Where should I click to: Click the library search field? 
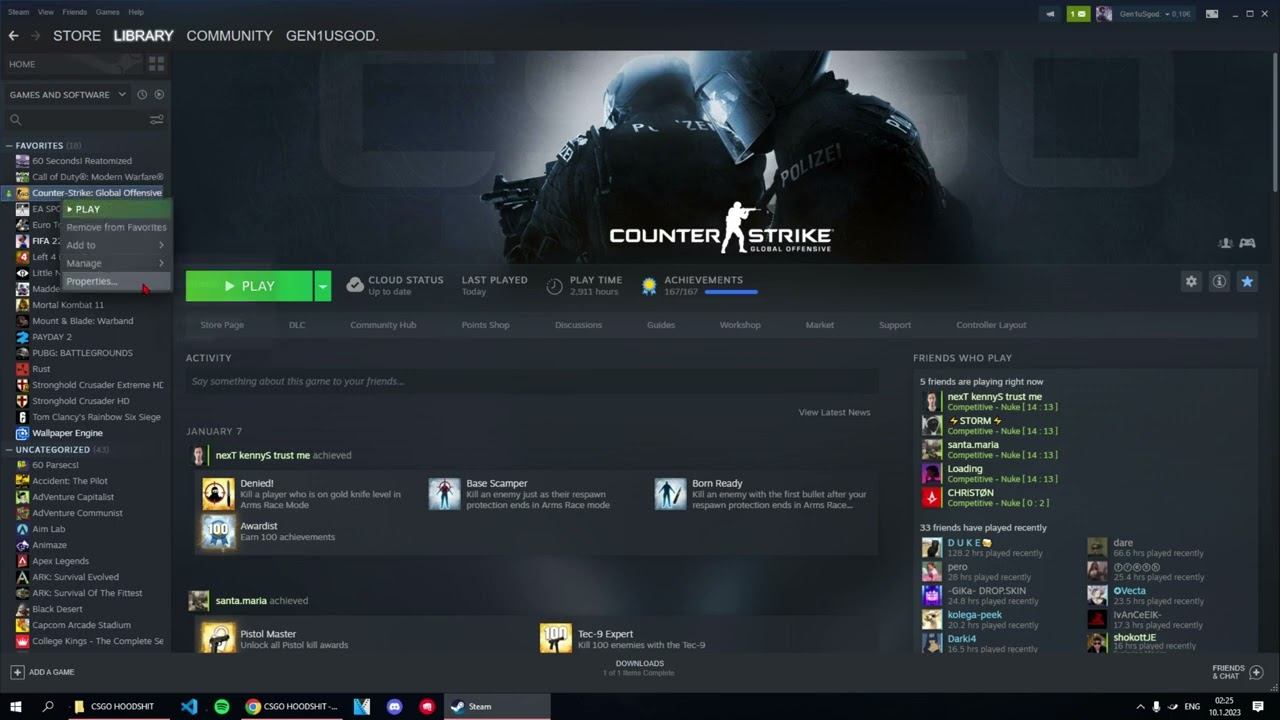tap(78, 120)
